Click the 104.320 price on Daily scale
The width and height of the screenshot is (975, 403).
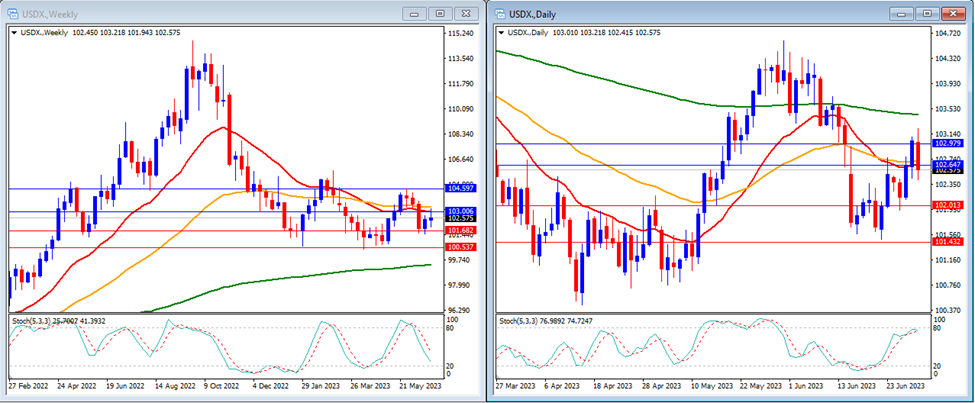948,59
